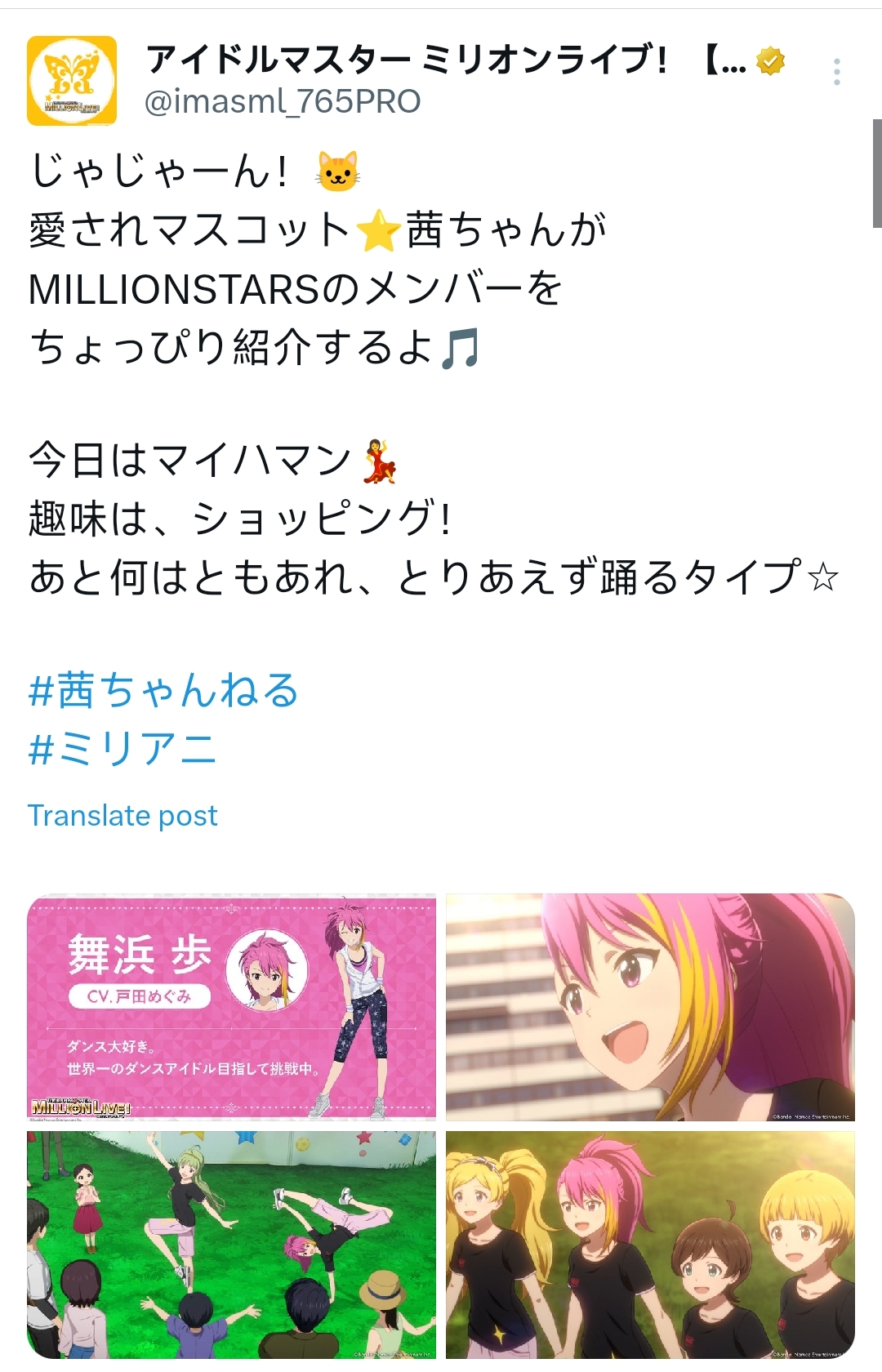Tap the Million Live logo on profile card
Screen dimensions: 882x1372
80,1107
